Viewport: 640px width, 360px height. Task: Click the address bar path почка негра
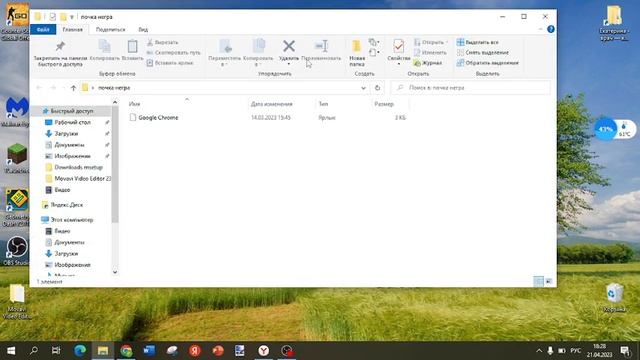click(114, 88)
